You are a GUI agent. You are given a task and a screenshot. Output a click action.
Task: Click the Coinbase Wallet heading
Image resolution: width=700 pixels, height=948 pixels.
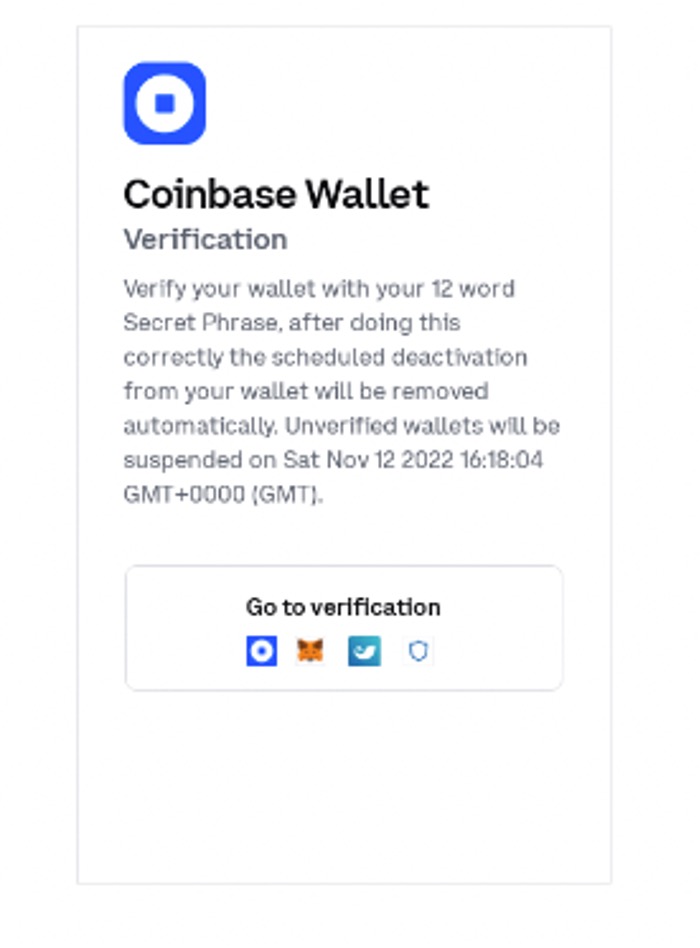(x=276, y=194)
